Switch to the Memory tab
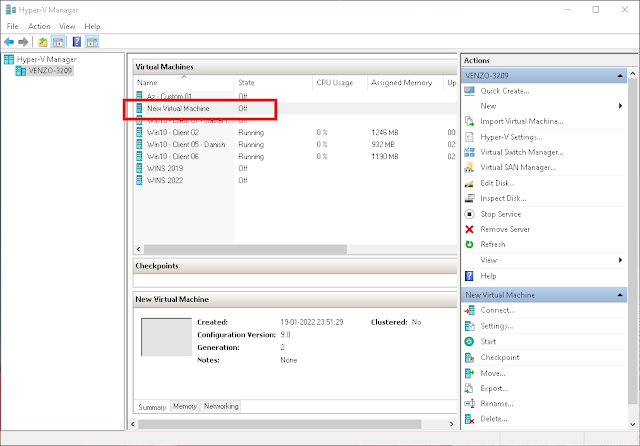640x446 pixels. point(185,406)
